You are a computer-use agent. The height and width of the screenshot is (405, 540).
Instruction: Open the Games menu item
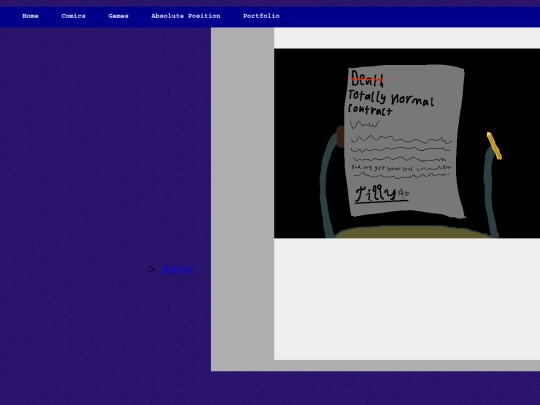point(118,16)
